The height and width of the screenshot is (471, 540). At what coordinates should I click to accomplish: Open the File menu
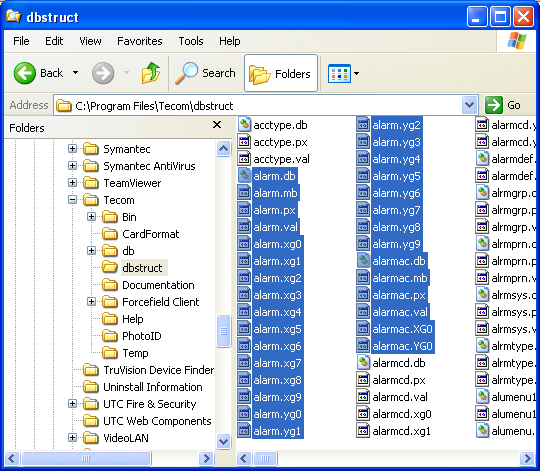pyautogui.click(x=21, y=41)
